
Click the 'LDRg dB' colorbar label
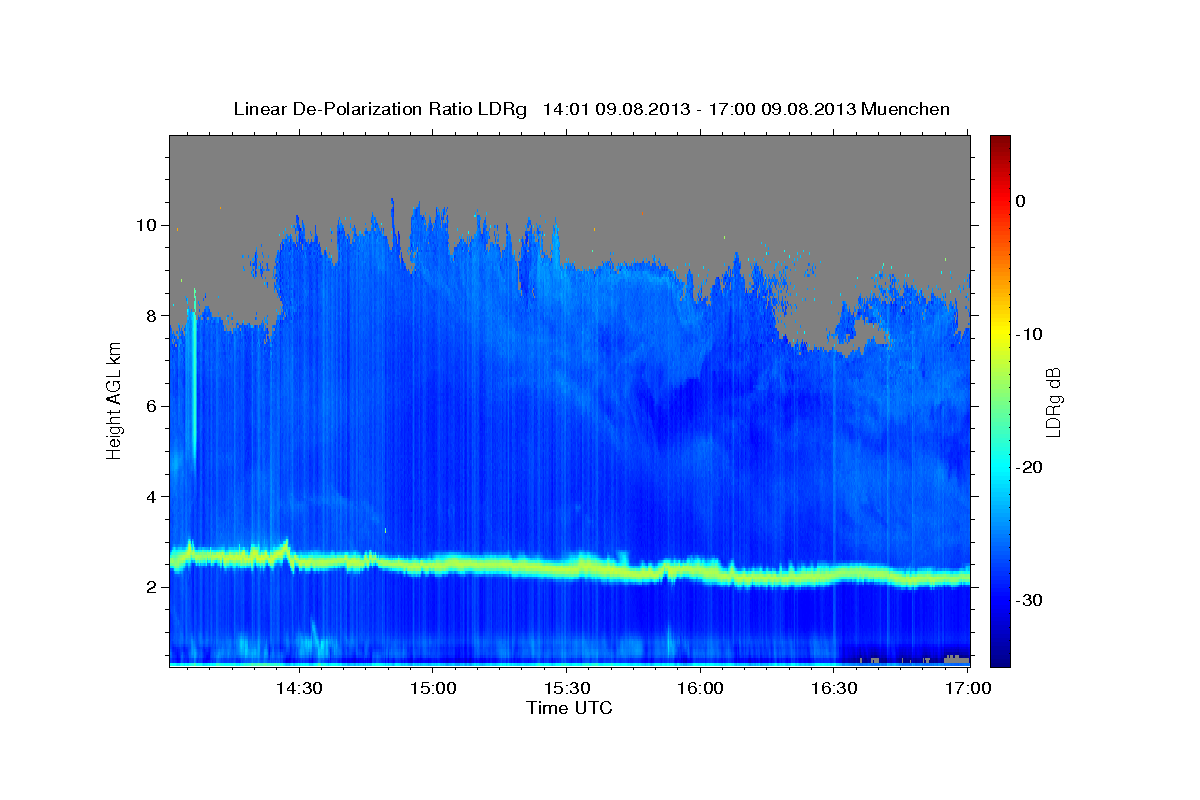pos(1053,403)
